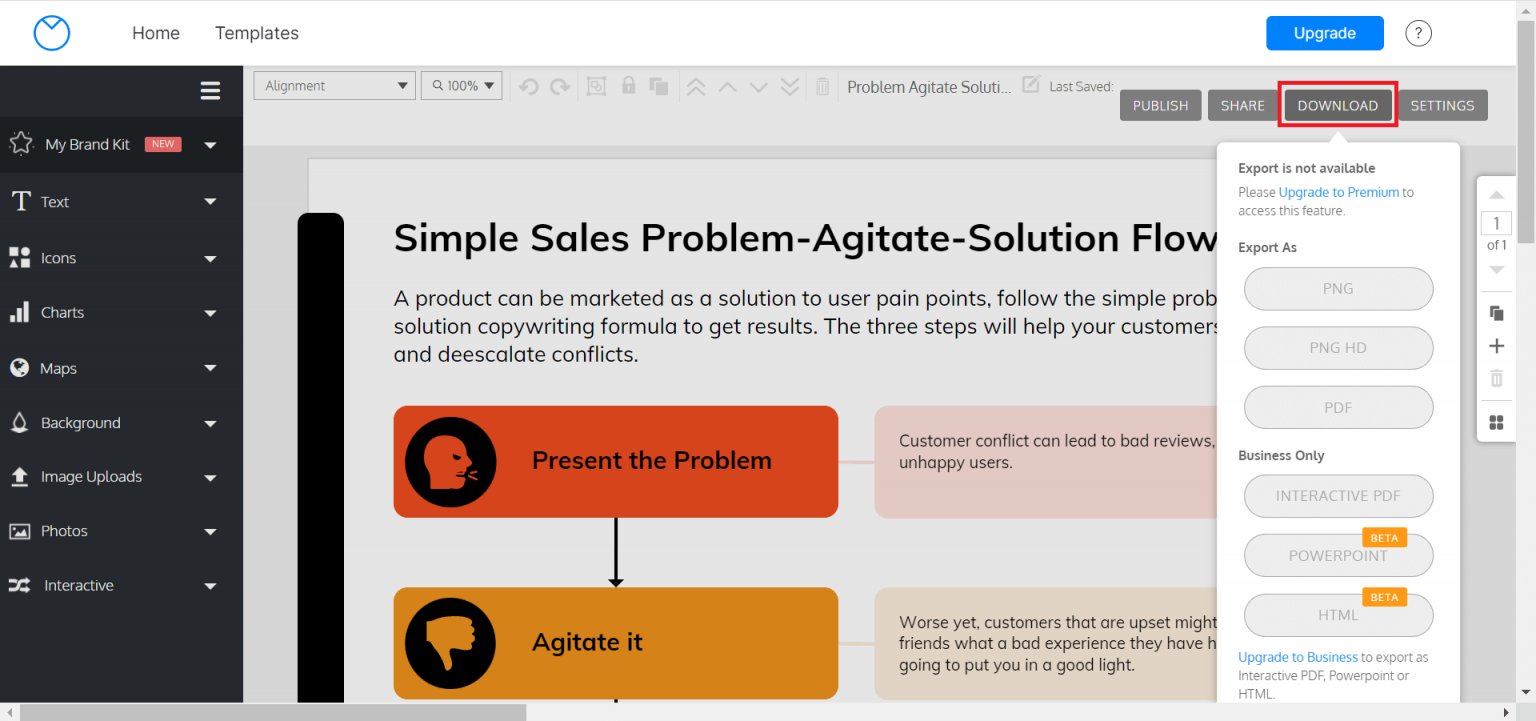Open the zoom level dropdown
This screenshot has width=1536, height=721.
(x=461, y=85)
